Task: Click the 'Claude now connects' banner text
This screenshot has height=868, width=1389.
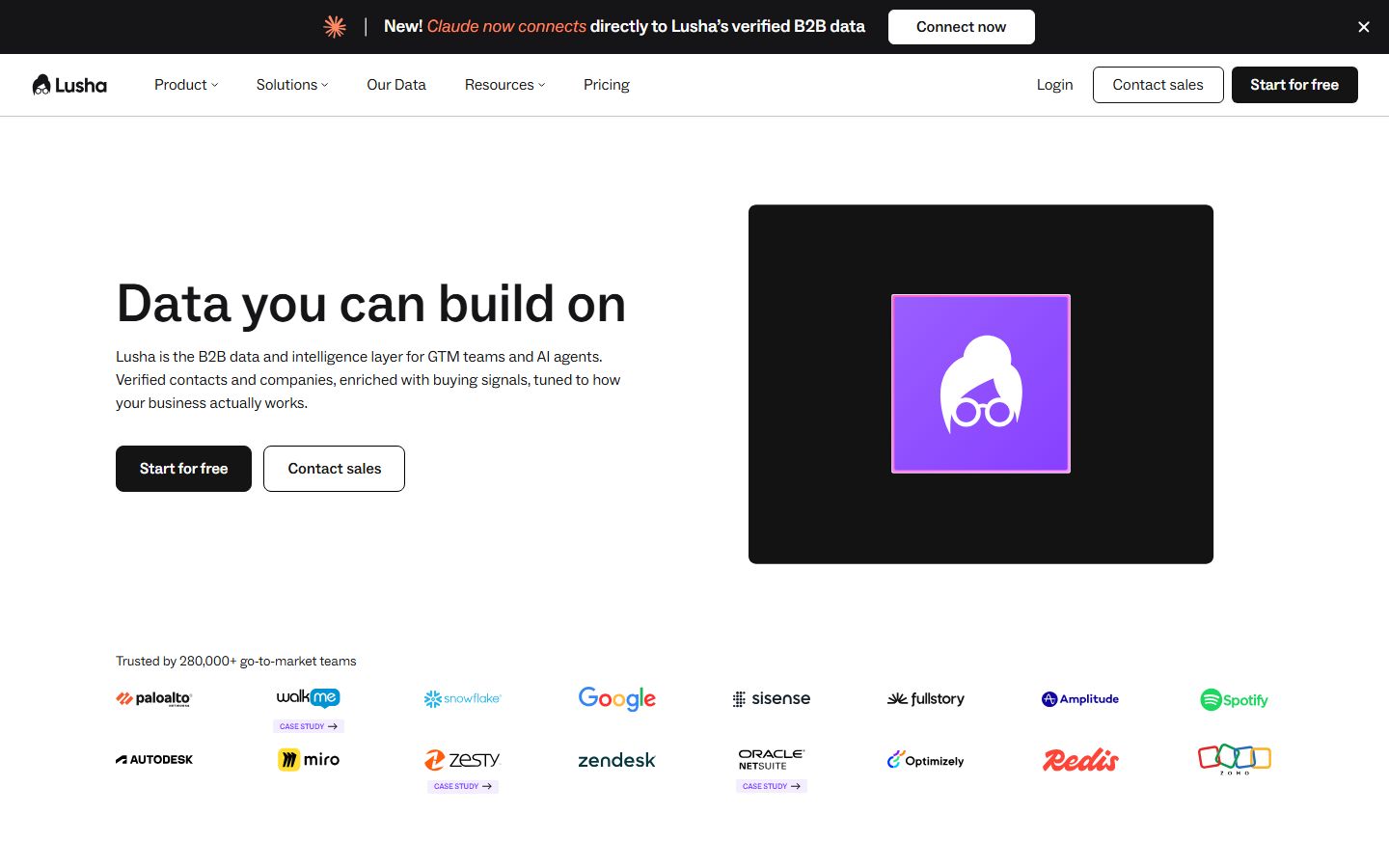Action: pyautogui.click(x=506, y=26)
